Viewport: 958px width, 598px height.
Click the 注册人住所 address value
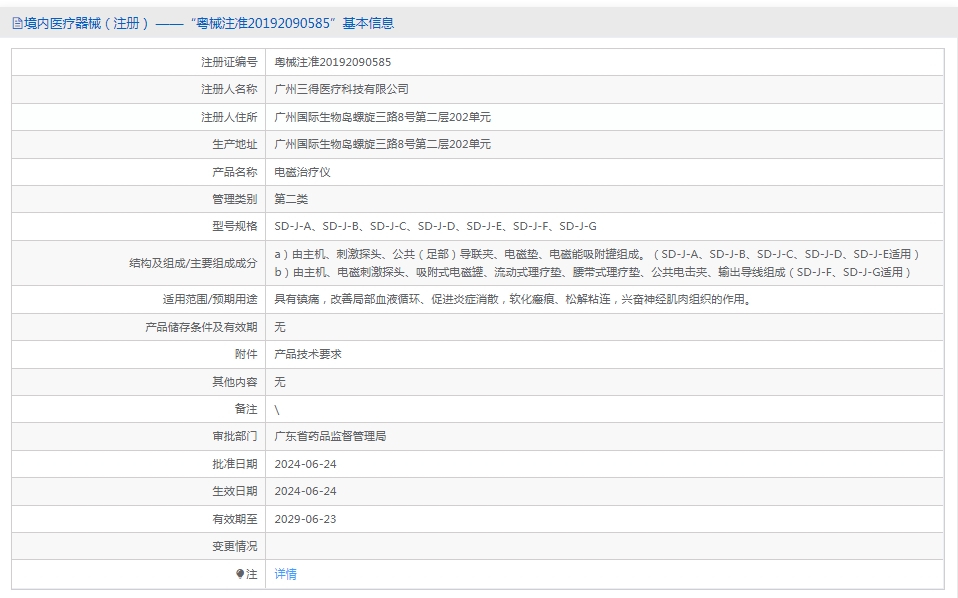click(382, 117)
